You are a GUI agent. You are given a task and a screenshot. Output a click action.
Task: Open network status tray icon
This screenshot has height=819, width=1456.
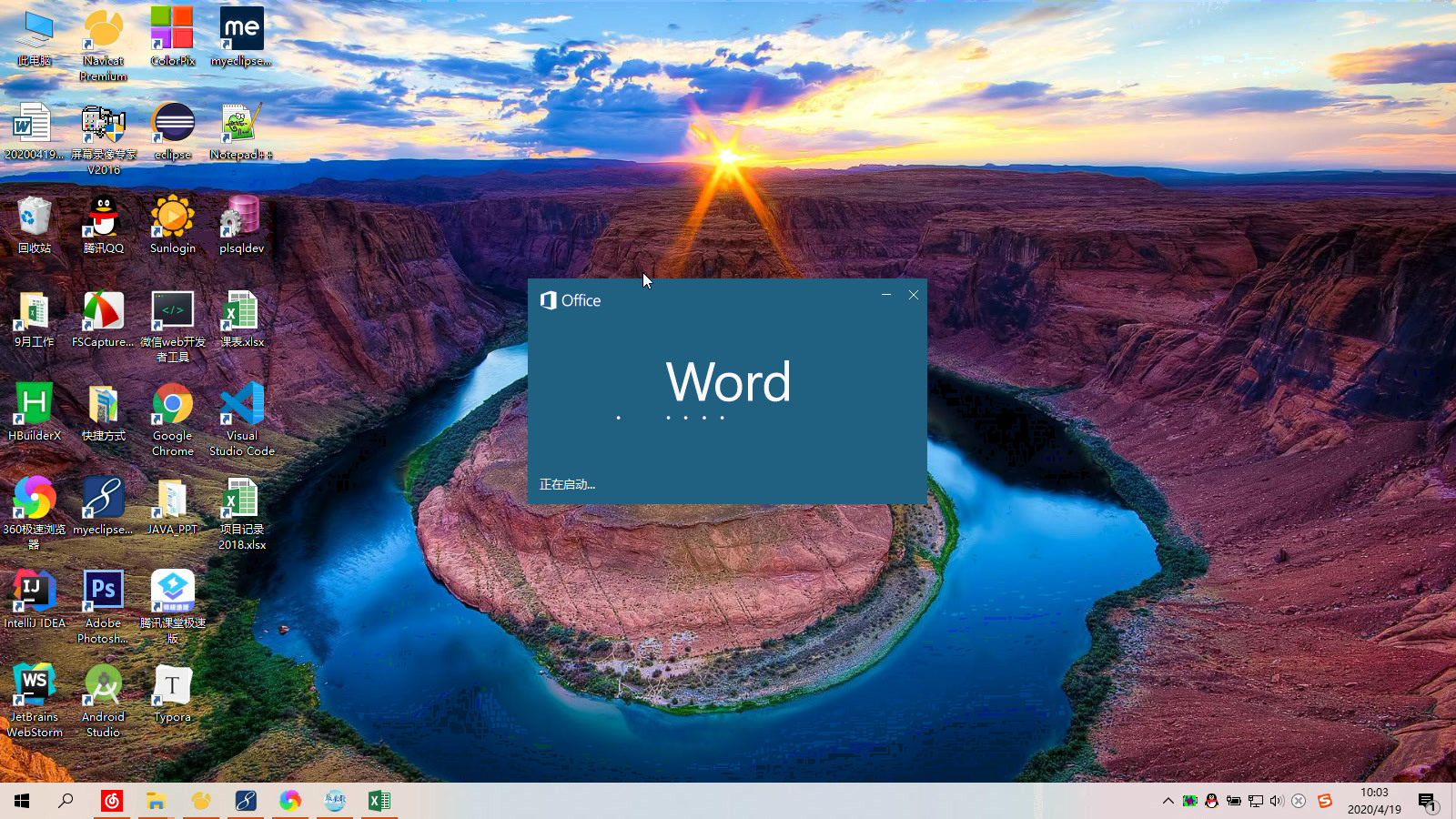(1256, 801)
